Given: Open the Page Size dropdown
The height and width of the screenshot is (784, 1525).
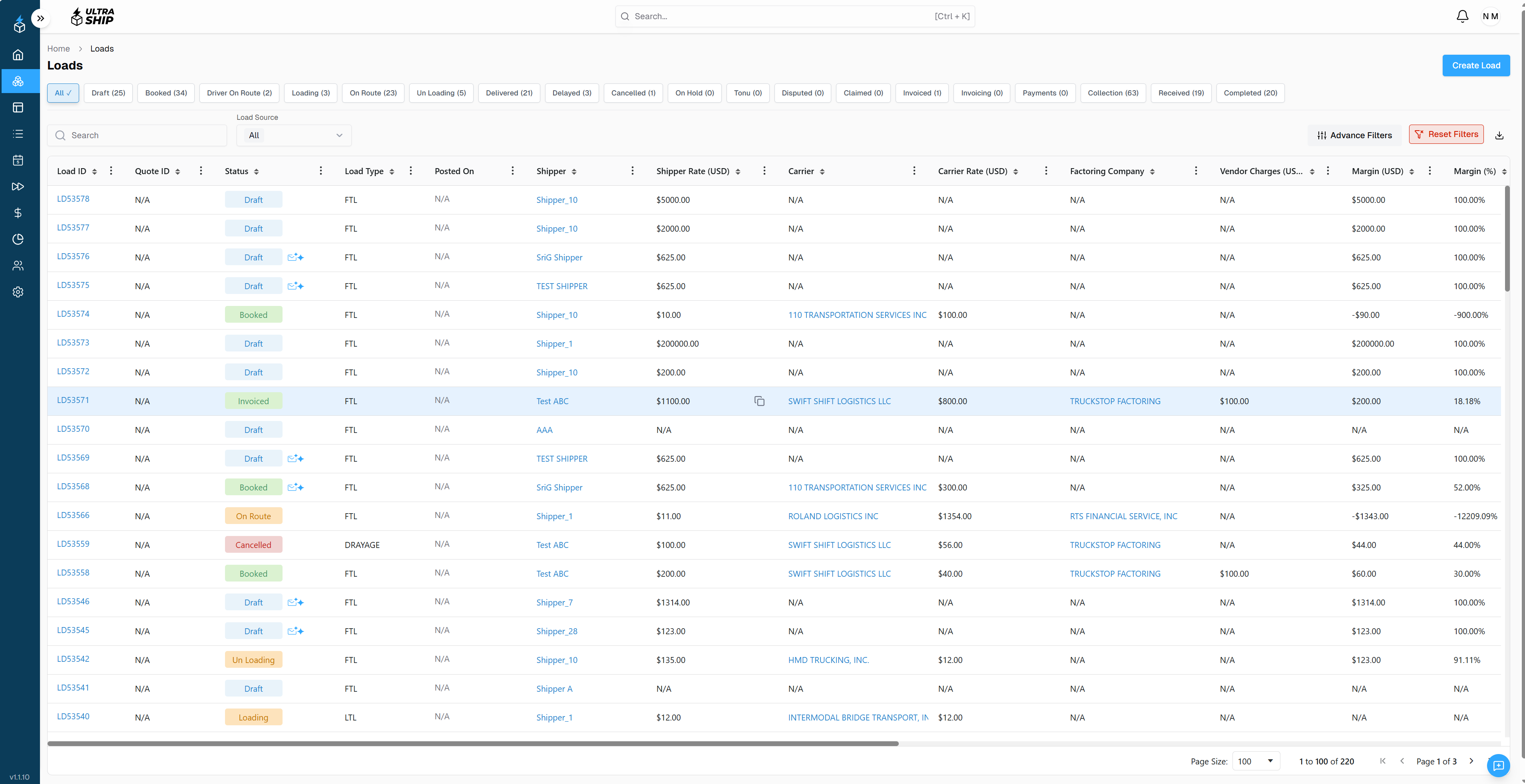Looking at the screenshot, I should click(x=1256, y=761).
